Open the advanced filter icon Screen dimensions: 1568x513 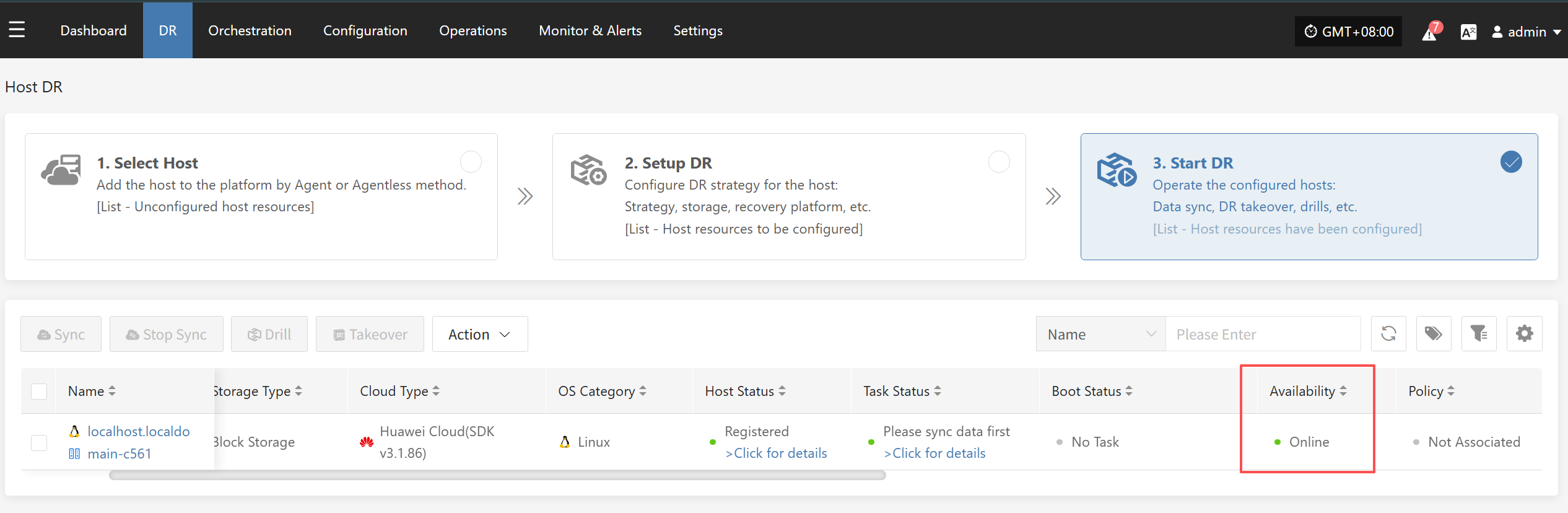pos(1479,334)
